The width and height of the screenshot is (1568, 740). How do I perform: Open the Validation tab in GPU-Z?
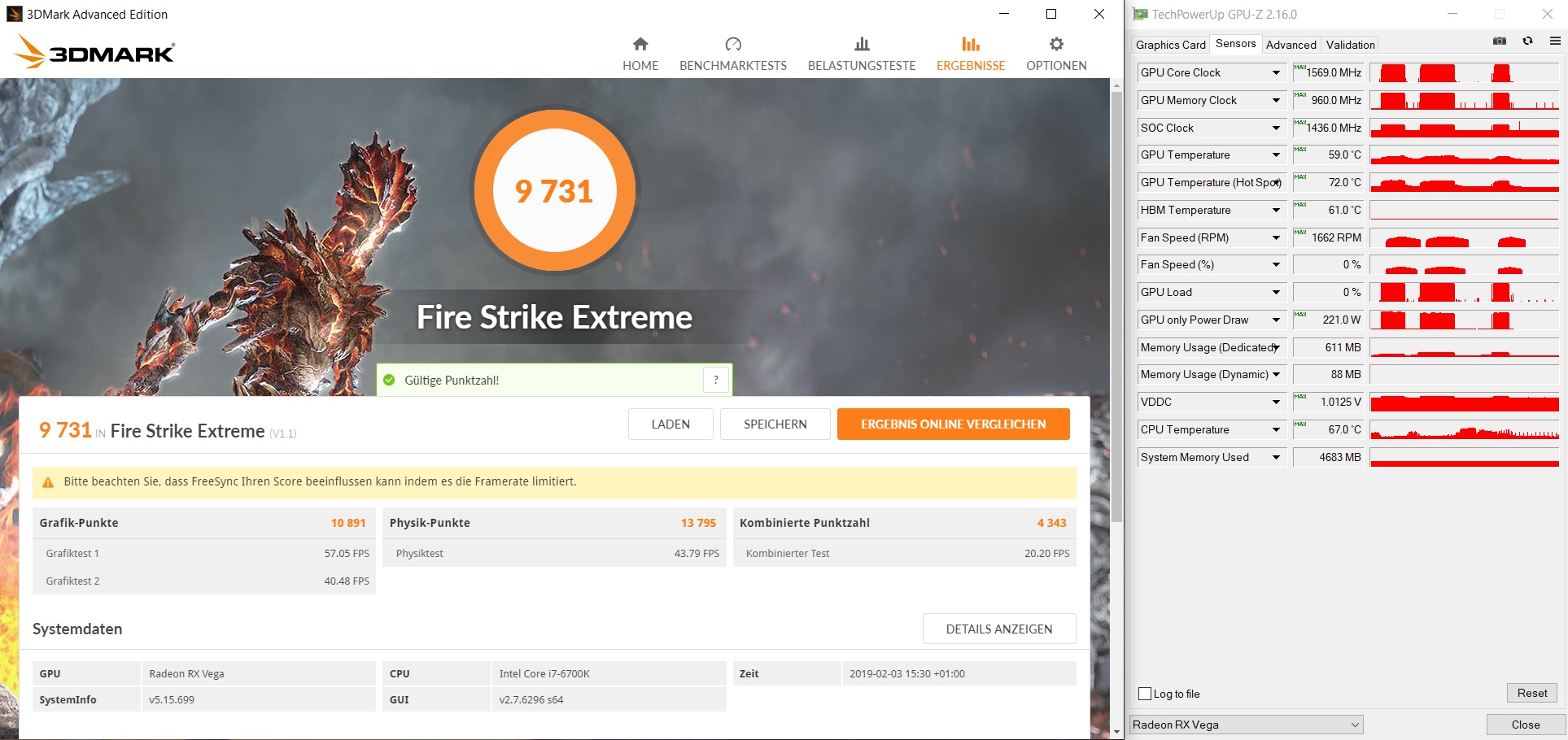coord(1350,45)
